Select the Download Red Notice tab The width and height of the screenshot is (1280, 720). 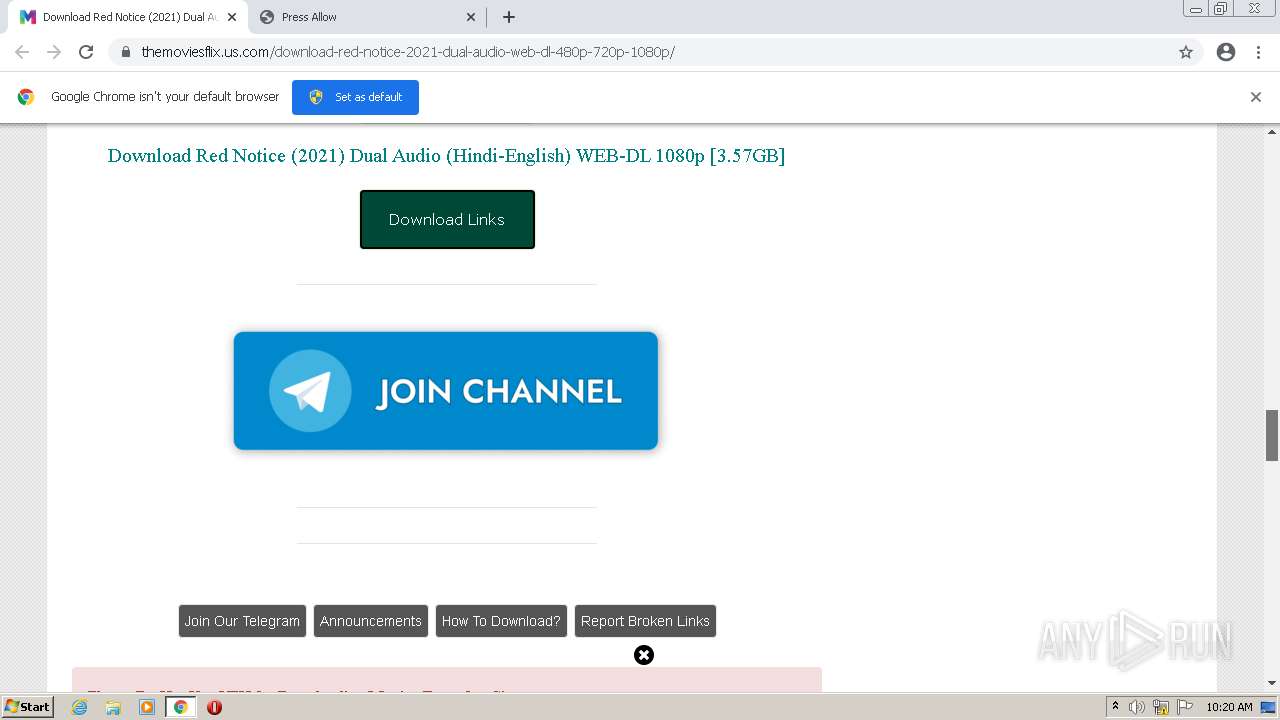coord(128,17)
